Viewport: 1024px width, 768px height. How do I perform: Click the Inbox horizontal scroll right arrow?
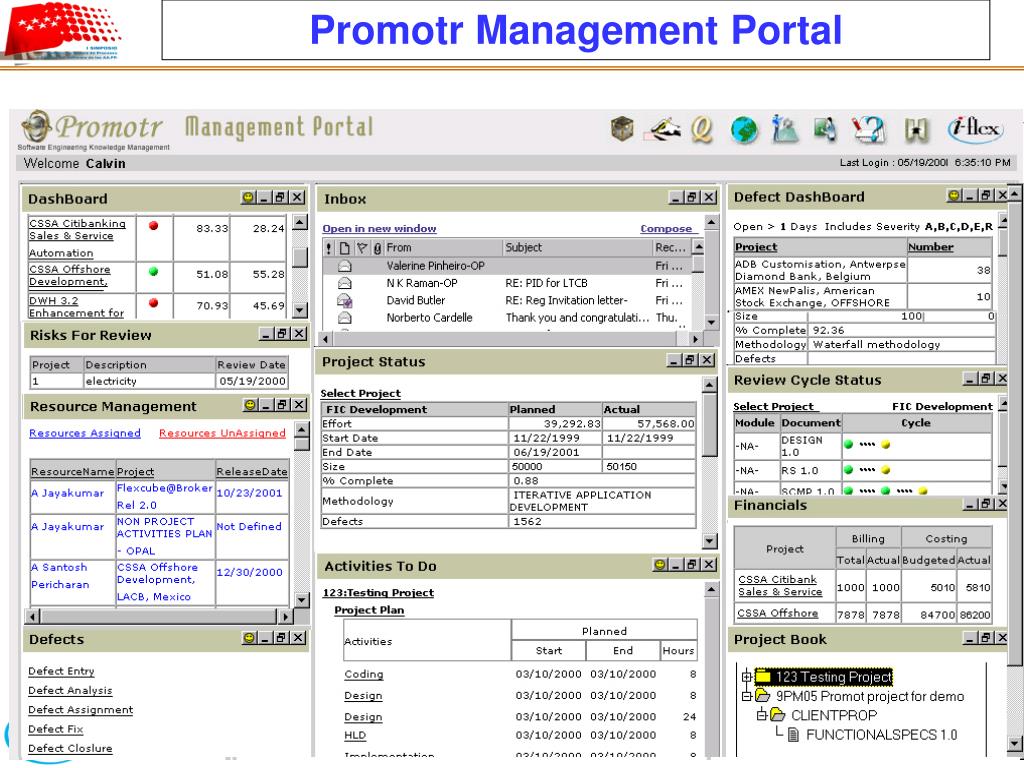696,339
